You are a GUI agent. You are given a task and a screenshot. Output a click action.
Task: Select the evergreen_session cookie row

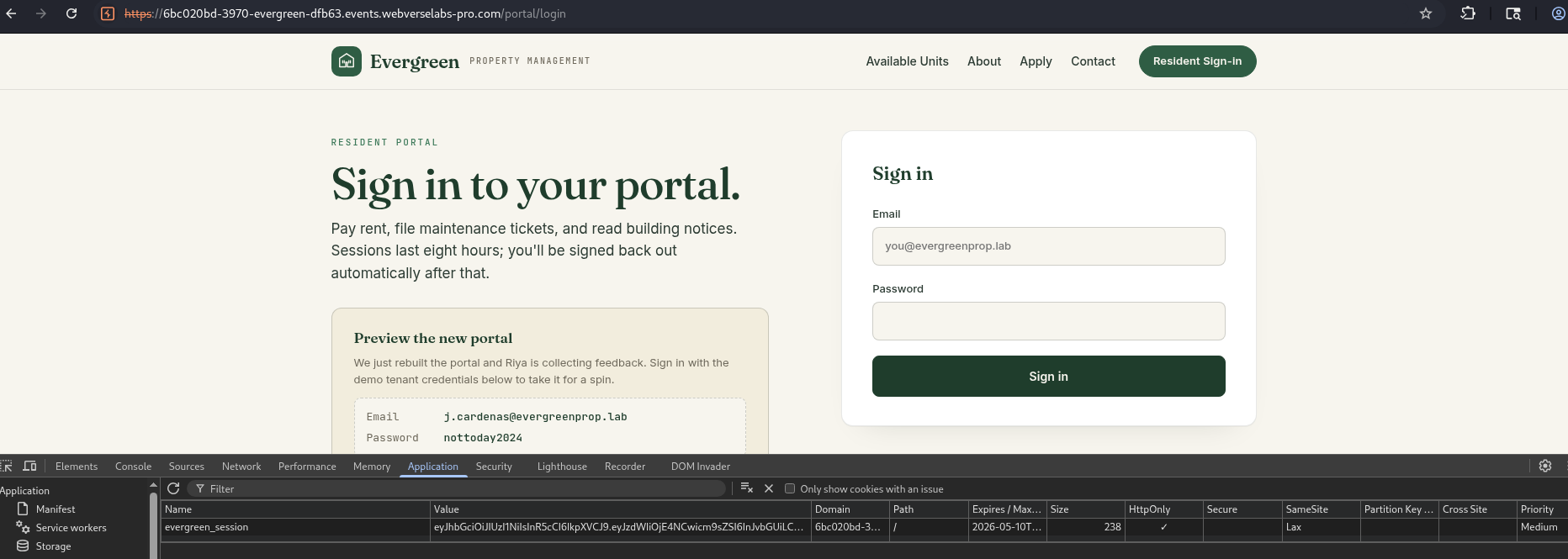[864, 527]
